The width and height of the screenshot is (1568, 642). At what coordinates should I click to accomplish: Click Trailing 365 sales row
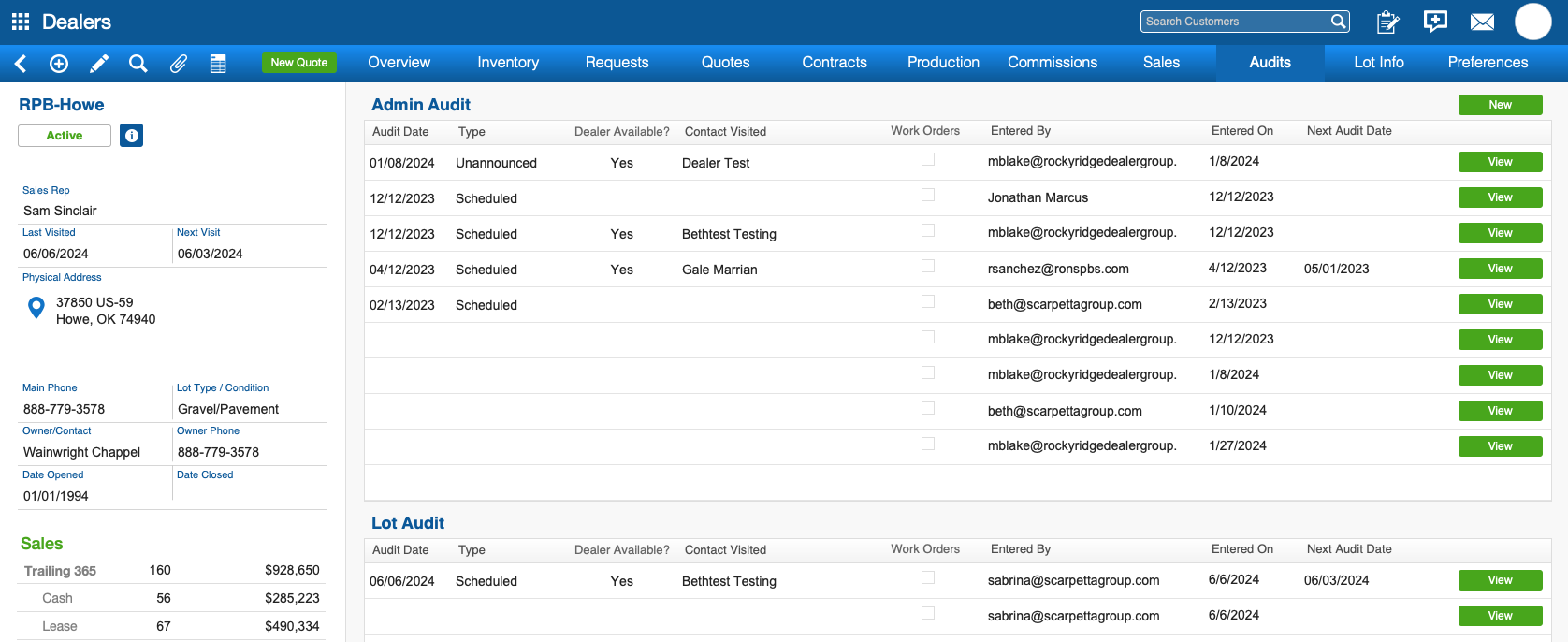pos(172,570)
